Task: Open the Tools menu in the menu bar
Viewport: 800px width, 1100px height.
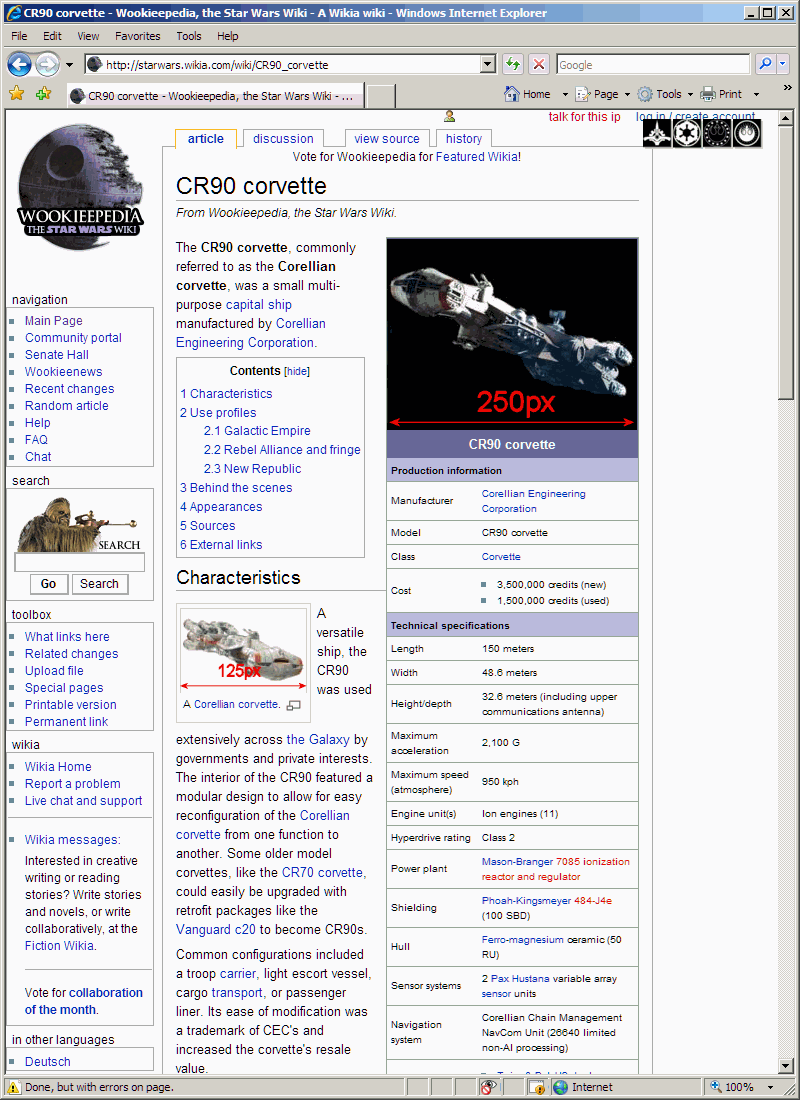Action: (188, 36)
